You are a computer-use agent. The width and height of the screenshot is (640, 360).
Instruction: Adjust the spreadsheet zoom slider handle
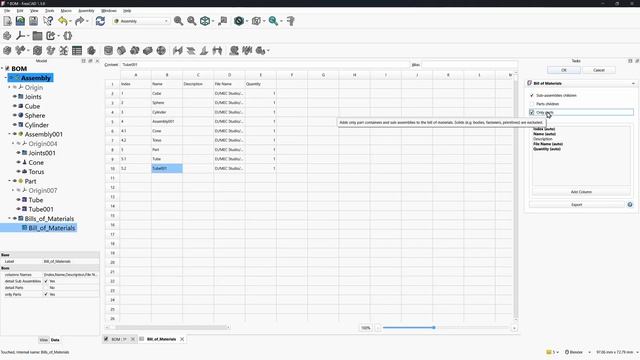click(434, 328)
